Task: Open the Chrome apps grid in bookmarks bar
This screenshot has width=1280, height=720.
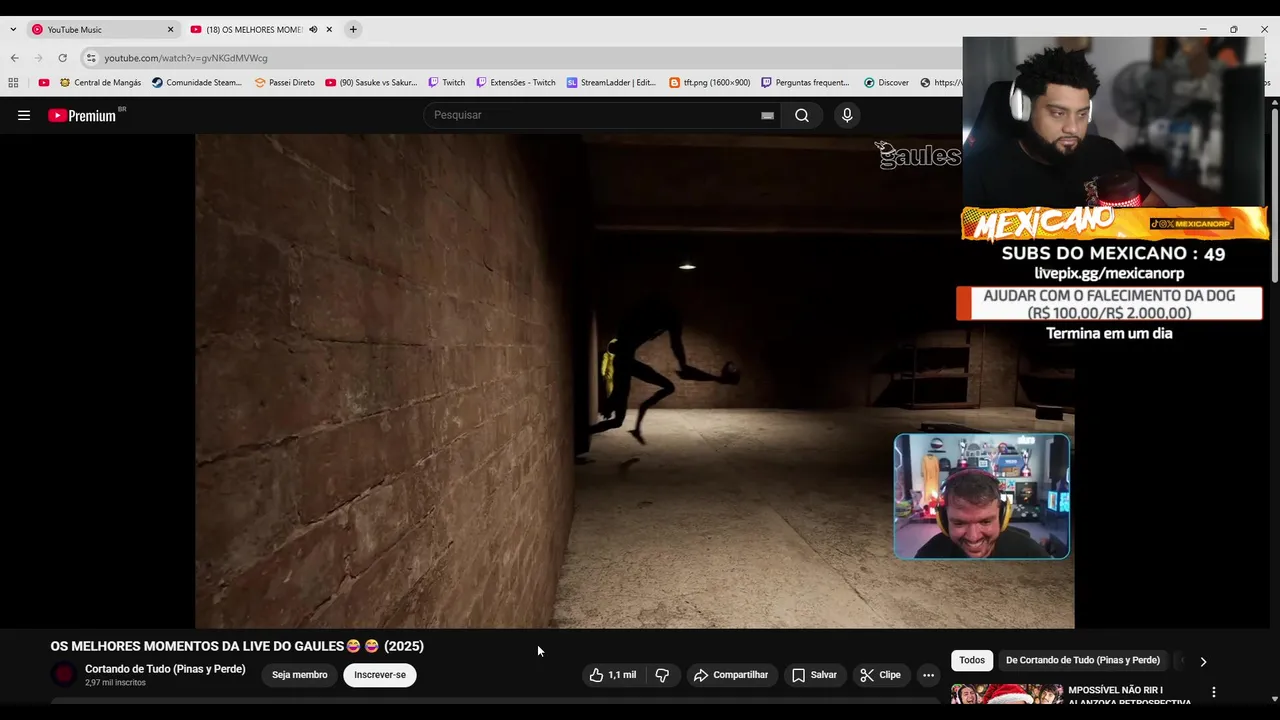Action: point(13,83)
